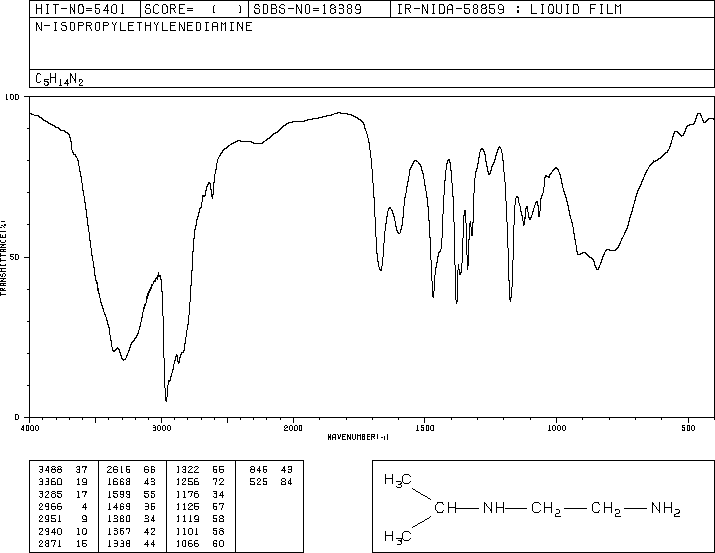Click the 100 tick label on transmittance axis

(12, 97)
